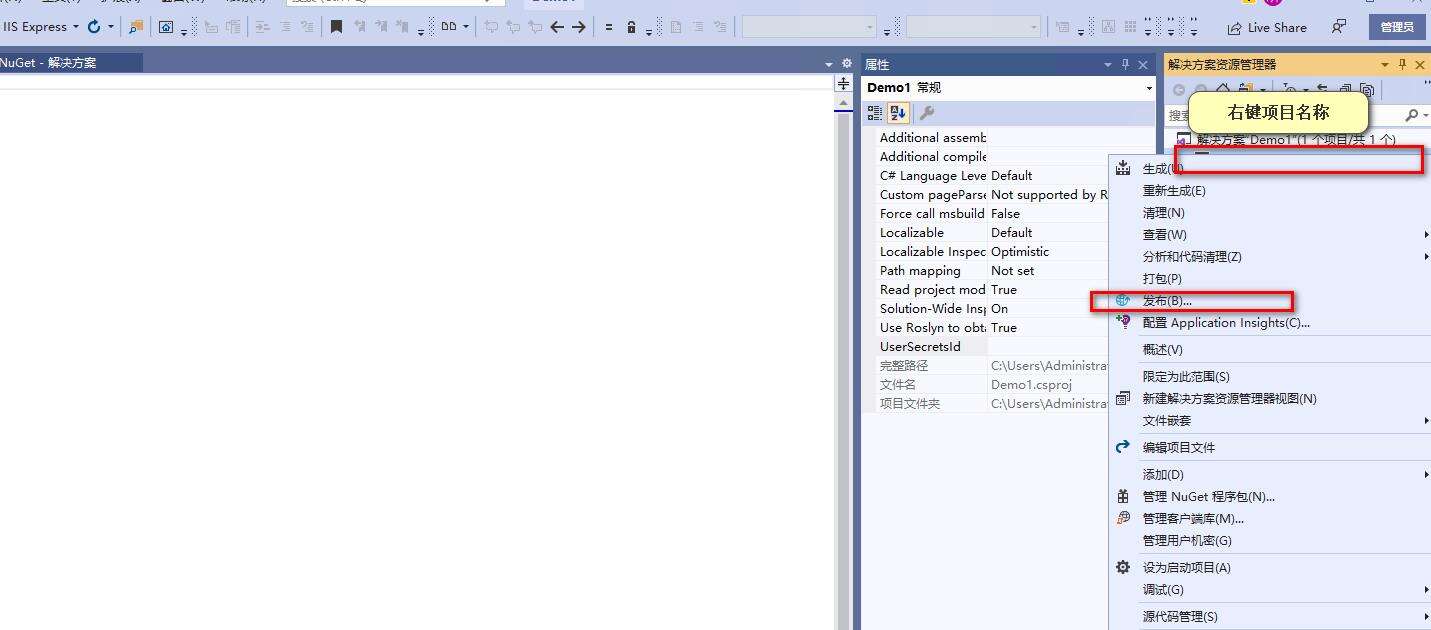Open the IIS Express run target dropdown

click(76, 27)
